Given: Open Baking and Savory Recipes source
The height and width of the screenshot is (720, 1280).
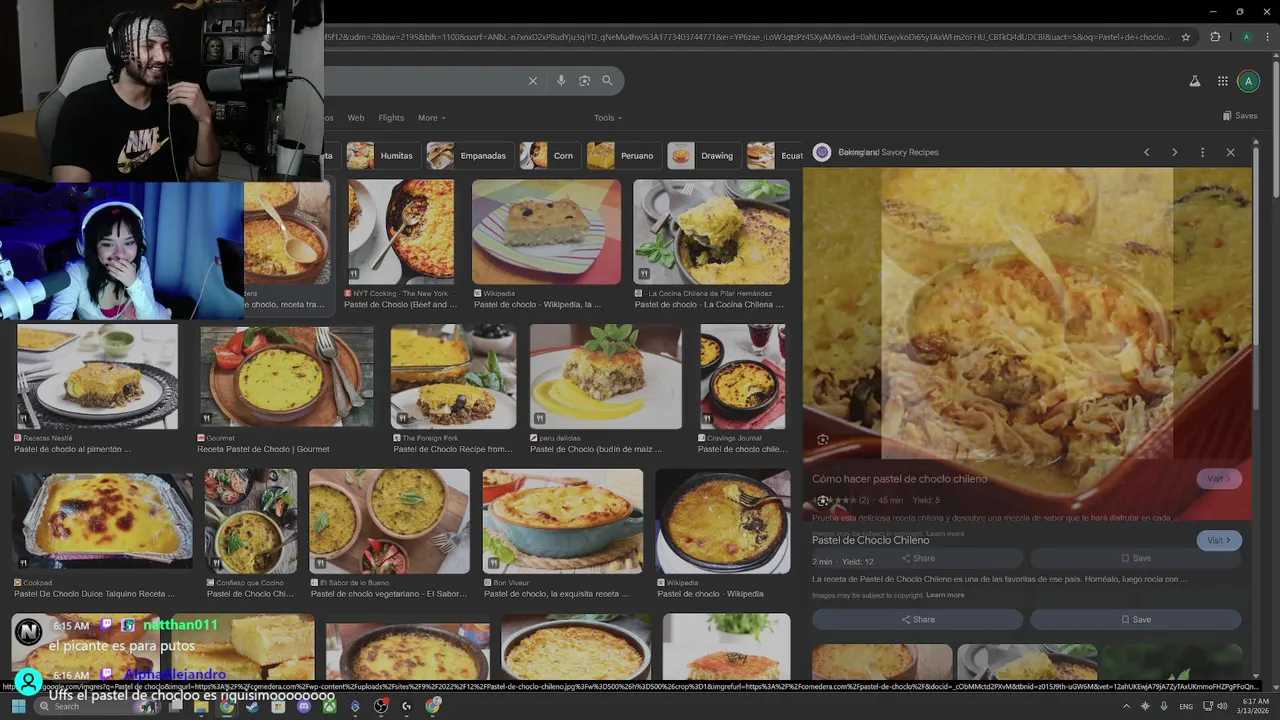Looking at the screenshot, I should click(888, 152).
